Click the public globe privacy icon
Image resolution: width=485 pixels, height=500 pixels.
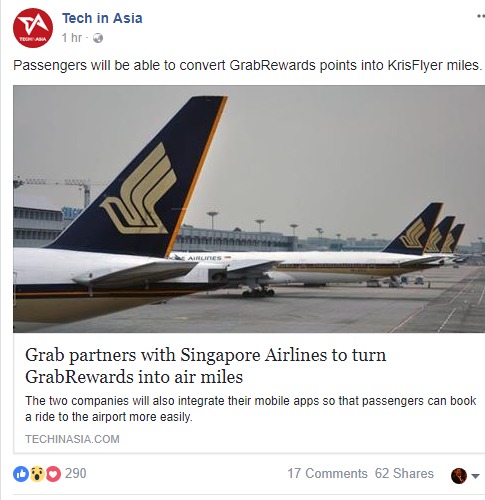point(98,38)
